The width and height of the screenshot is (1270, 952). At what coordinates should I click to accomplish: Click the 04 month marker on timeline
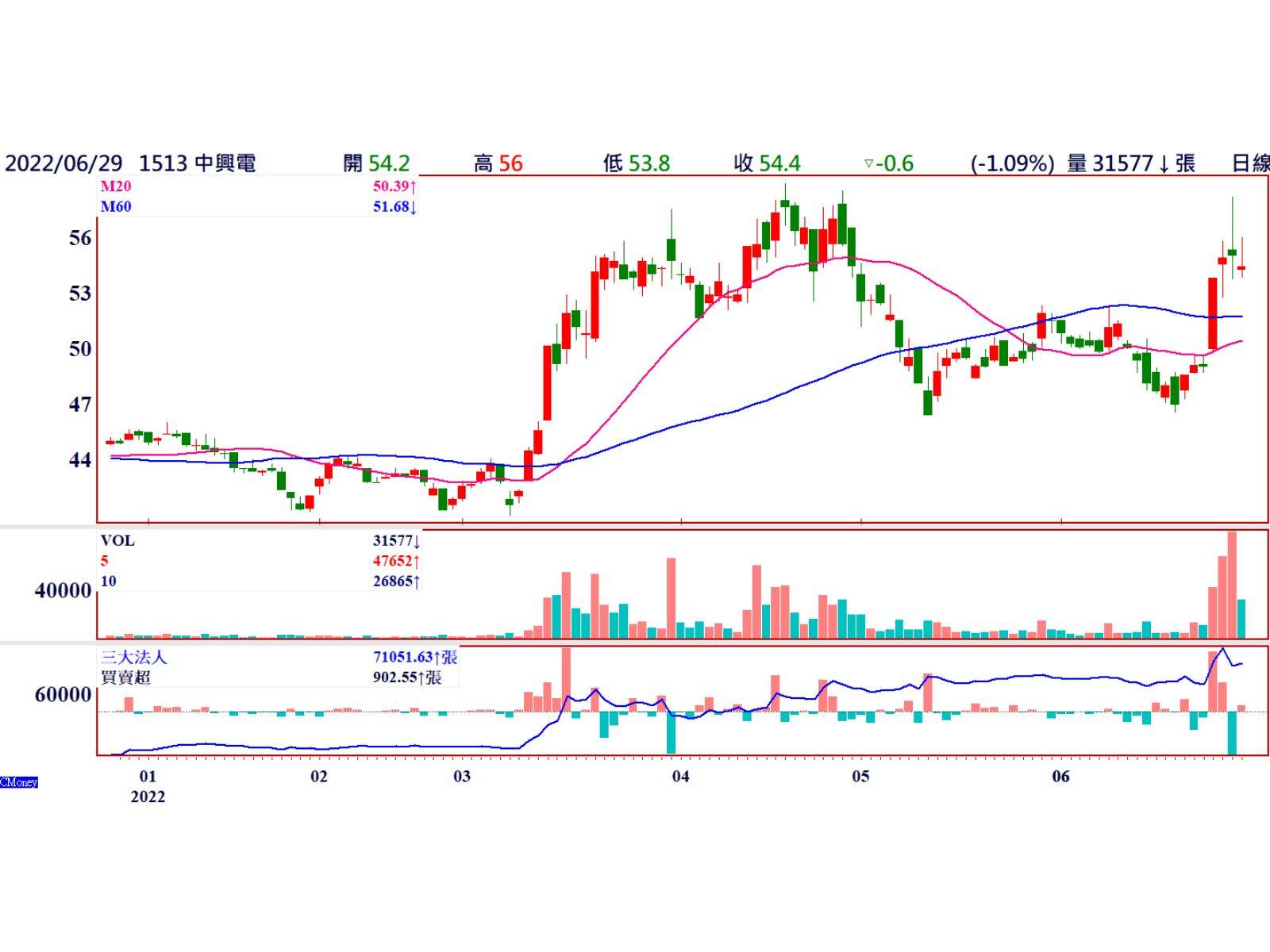point(680,776)
